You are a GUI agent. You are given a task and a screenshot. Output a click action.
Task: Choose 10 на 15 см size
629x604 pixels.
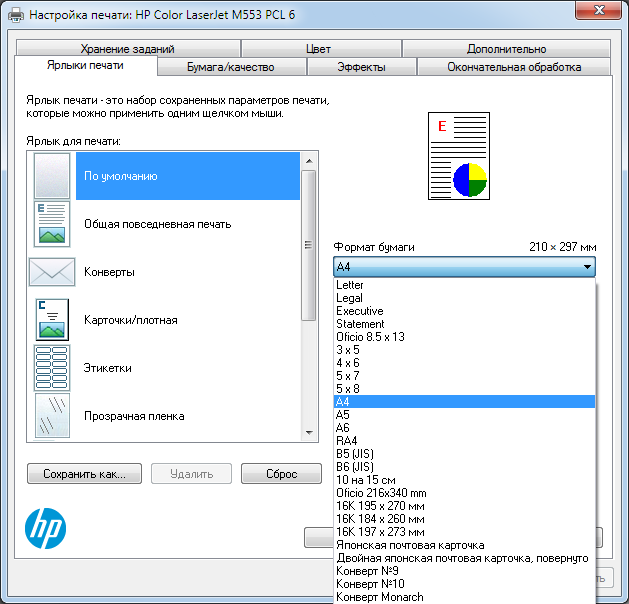point(464,480)
